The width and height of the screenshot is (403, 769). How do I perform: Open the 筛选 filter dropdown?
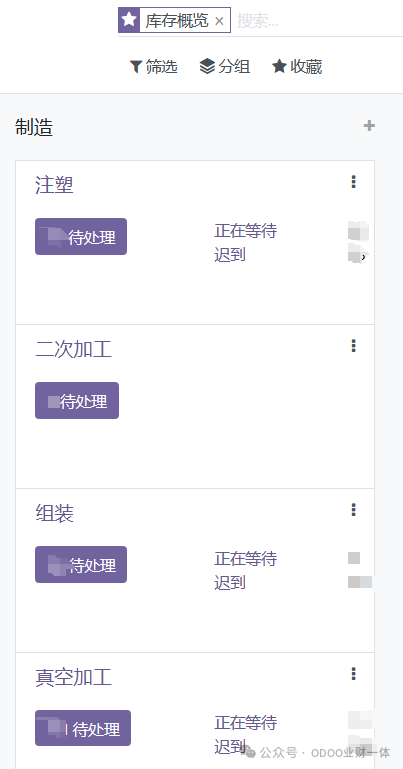(x=153, y=67)
